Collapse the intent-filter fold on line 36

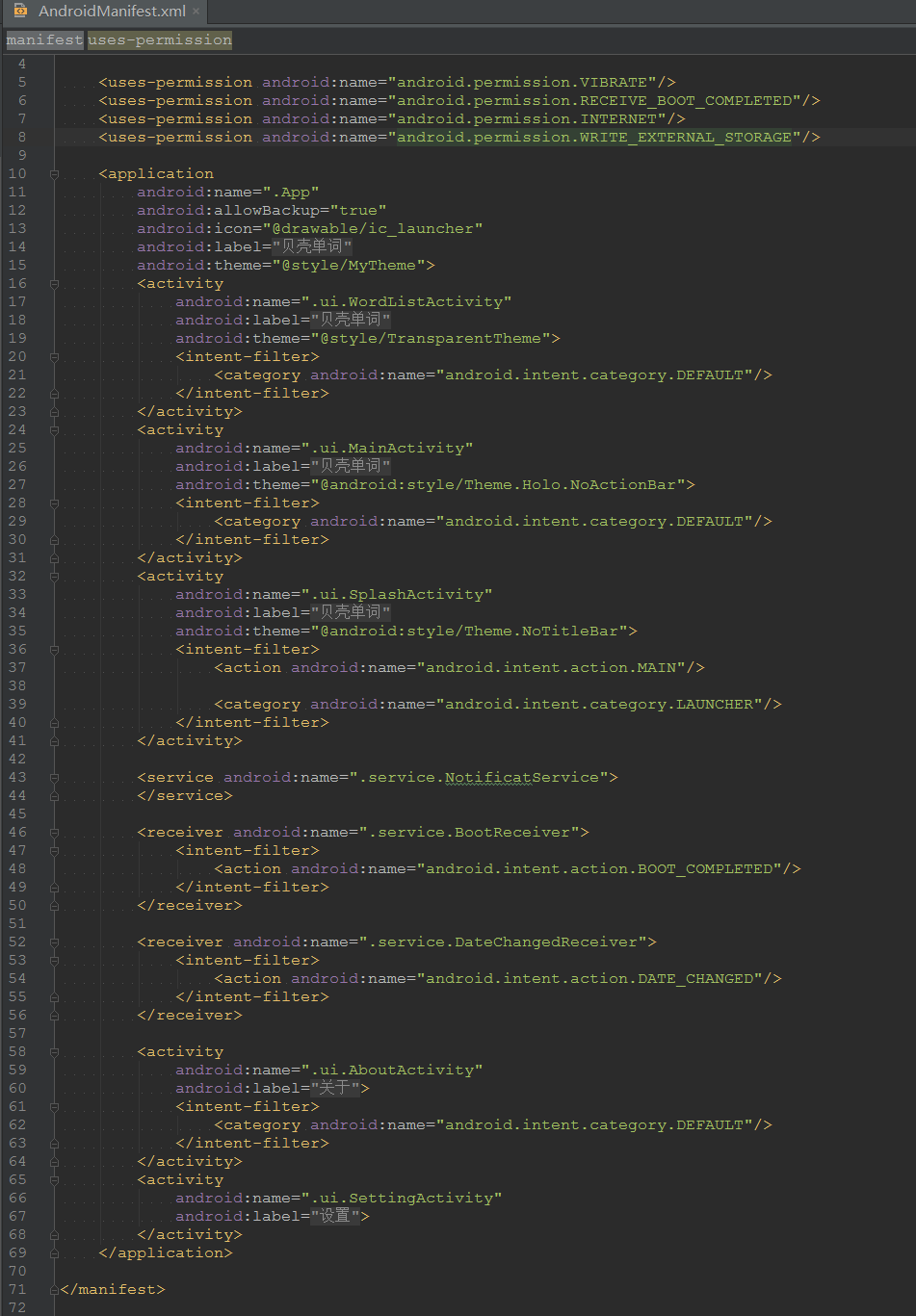click(x=54, y=650)
